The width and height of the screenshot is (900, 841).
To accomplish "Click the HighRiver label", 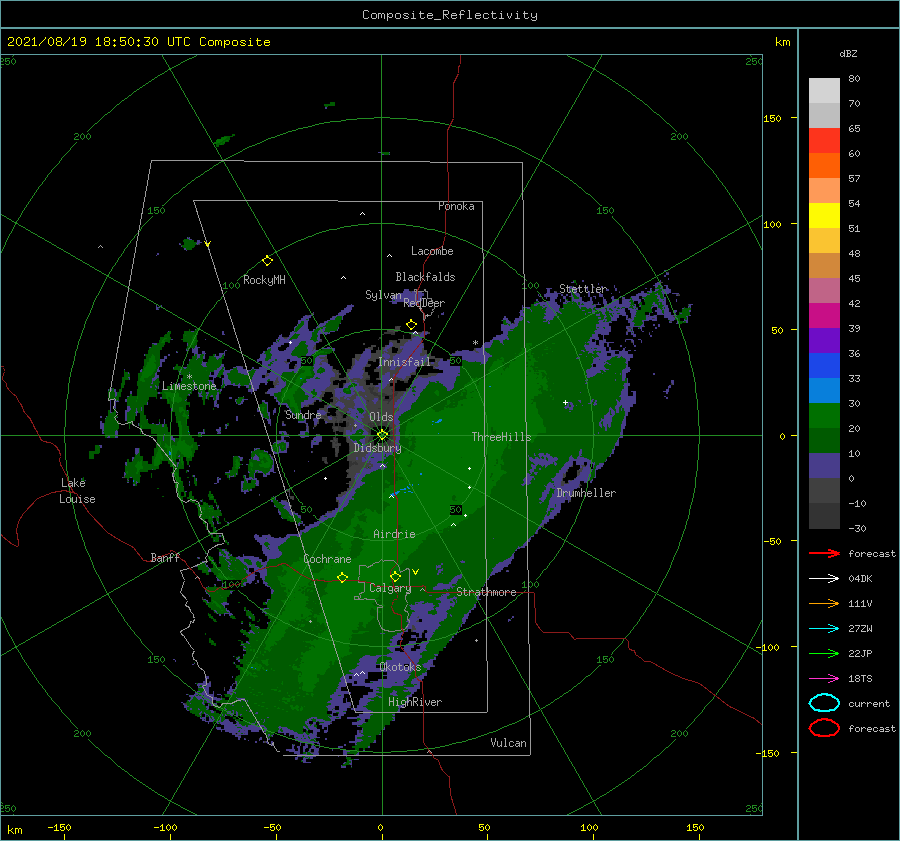I will (415, 702).
